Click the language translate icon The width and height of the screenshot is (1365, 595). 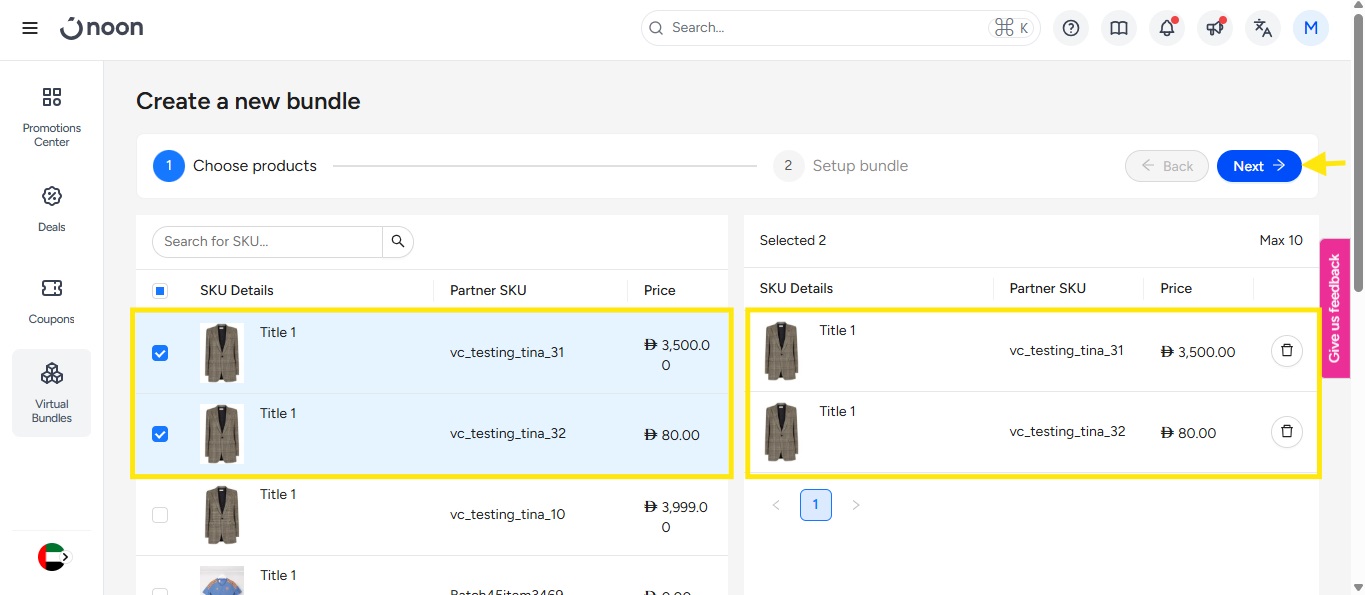click(1263, 28)
